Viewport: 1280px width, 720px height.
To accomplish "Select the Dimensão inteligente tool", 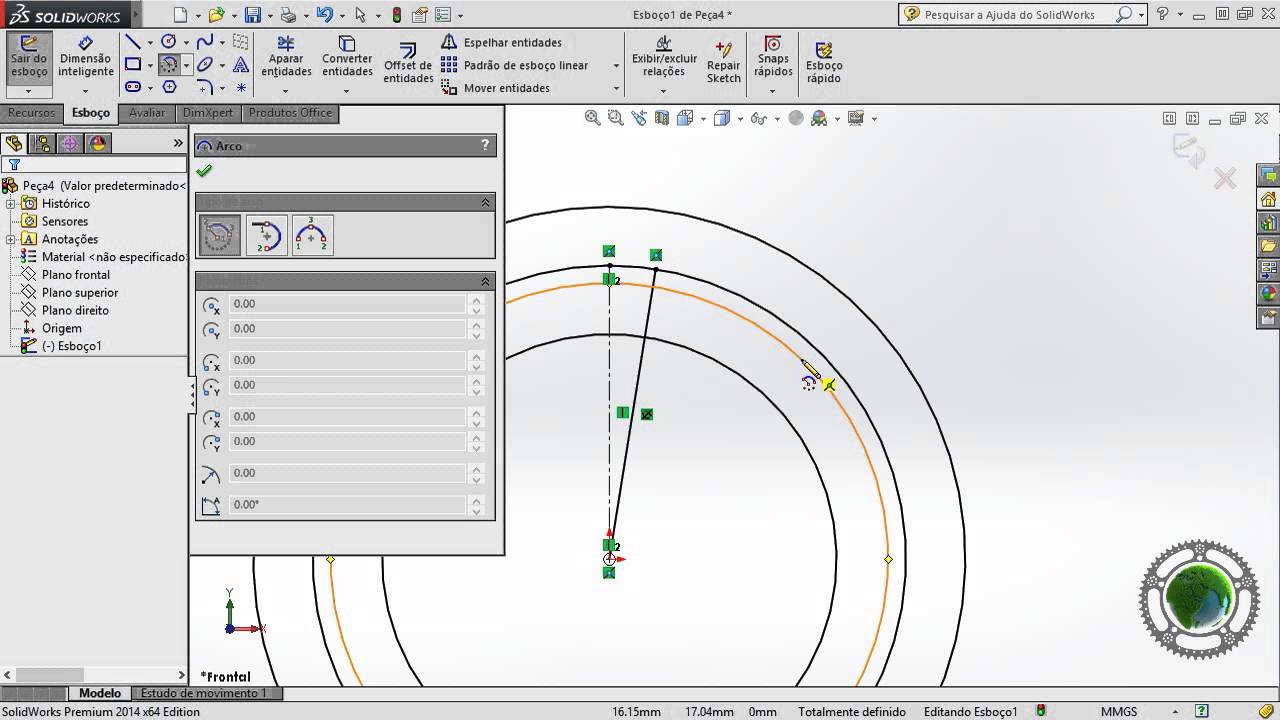I will tap(86, 56).
